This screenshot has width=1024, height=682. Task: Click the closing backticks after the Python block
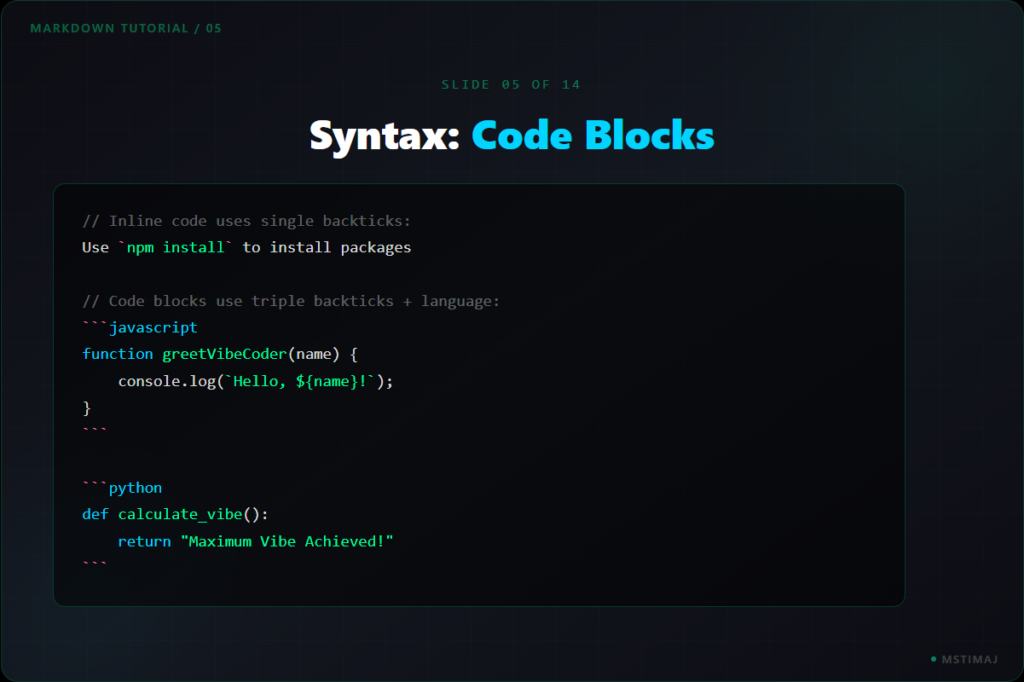(x=95, y=563)
